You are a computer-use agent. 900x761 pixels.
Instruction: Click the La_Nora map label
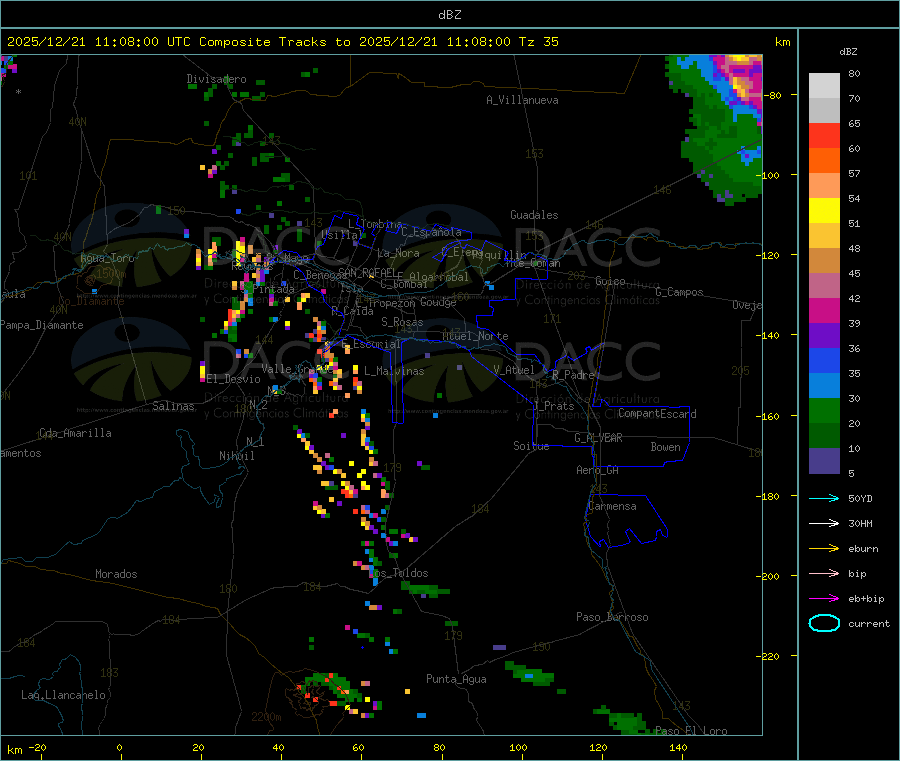pos(398,253)
